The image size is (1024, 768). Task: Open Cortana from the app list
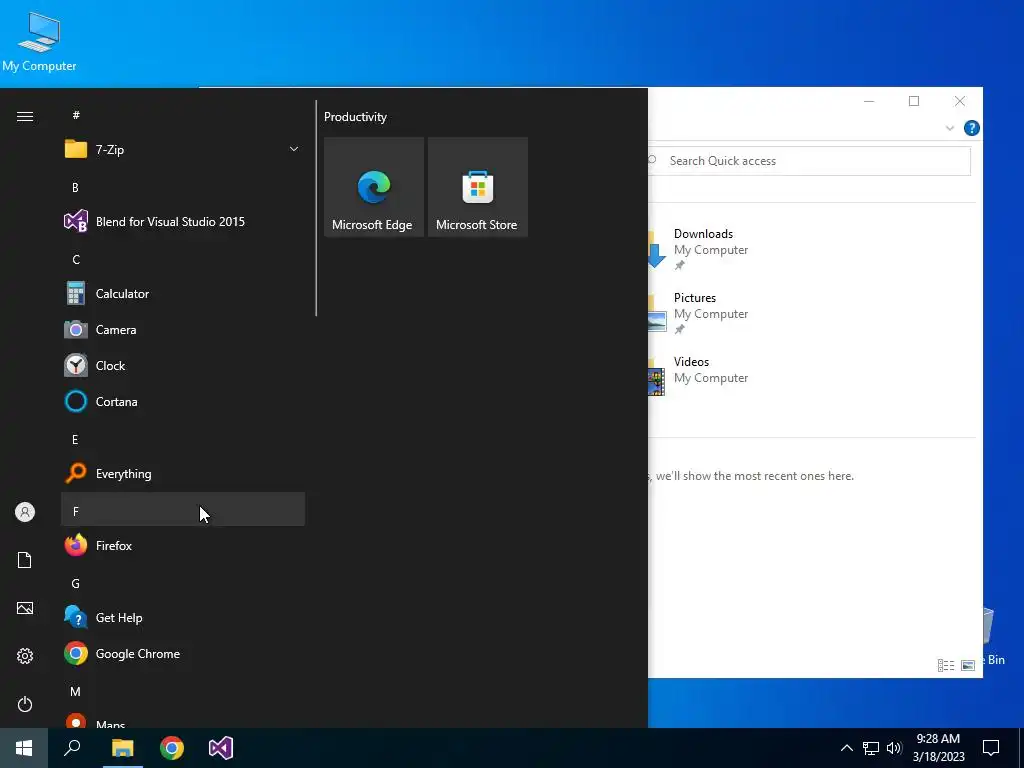coord(184,402)
